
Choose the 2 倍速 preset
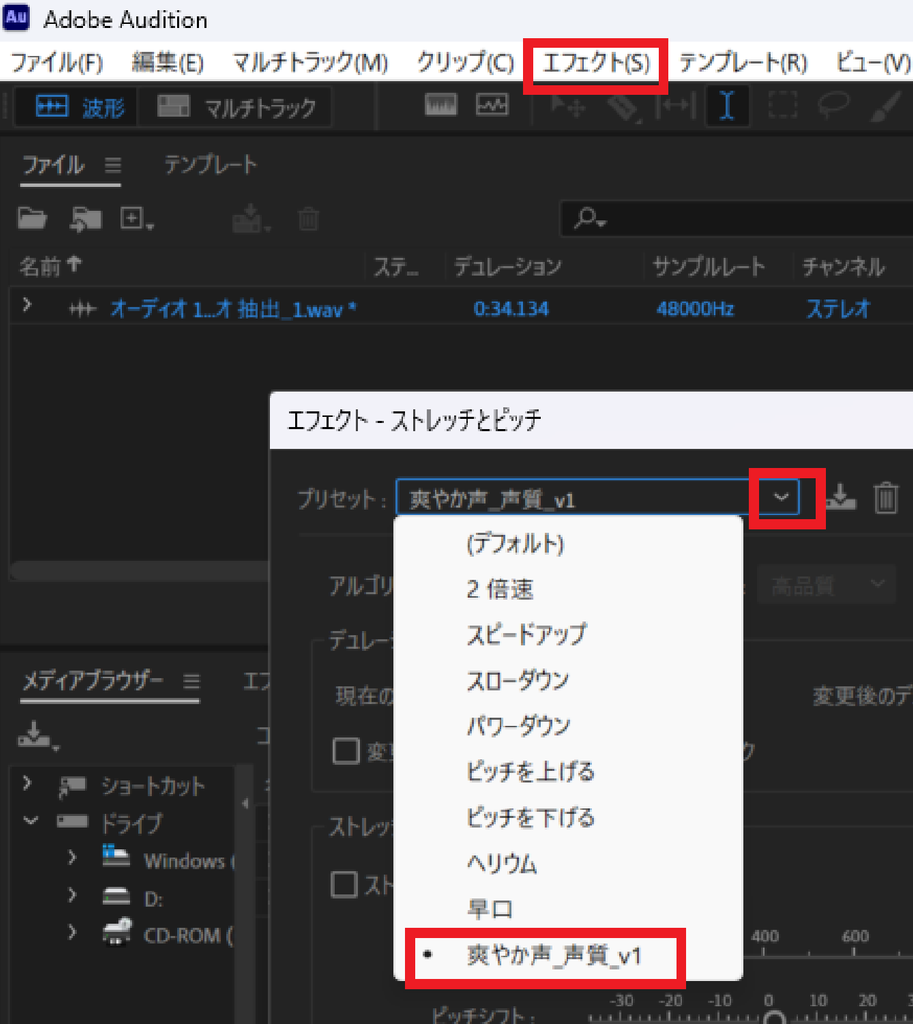tap(500, 589)
